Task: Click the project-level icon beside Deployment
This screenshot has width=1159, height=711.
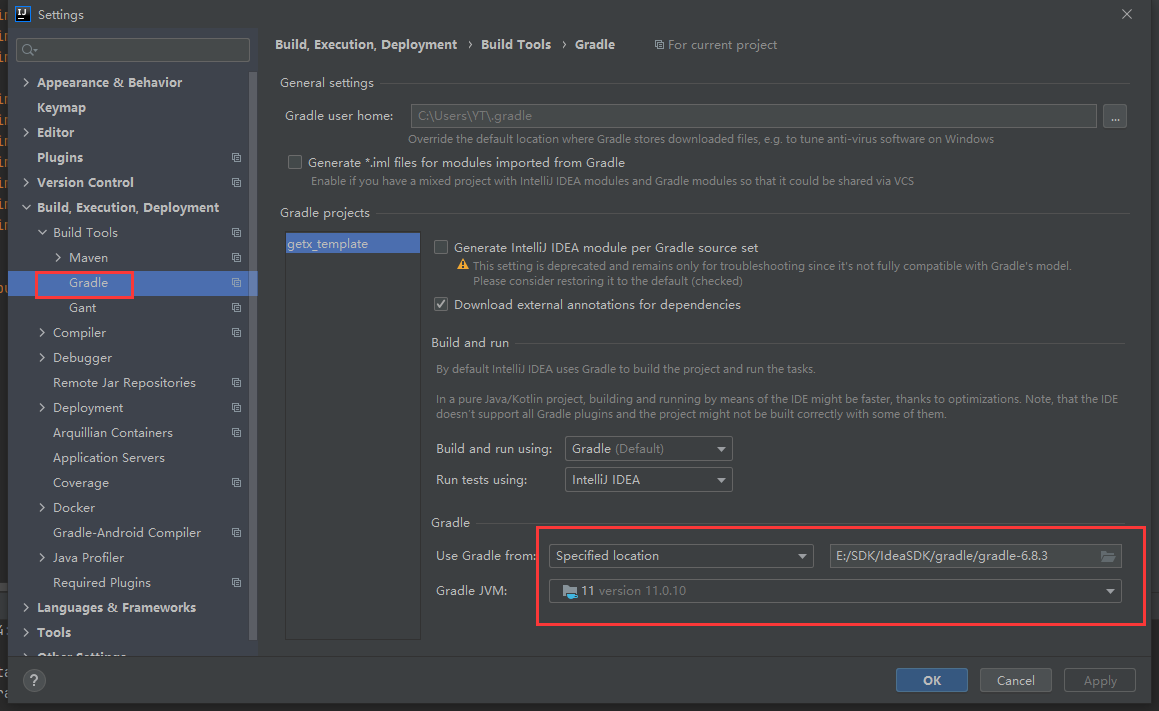Action: pos(237,408)
